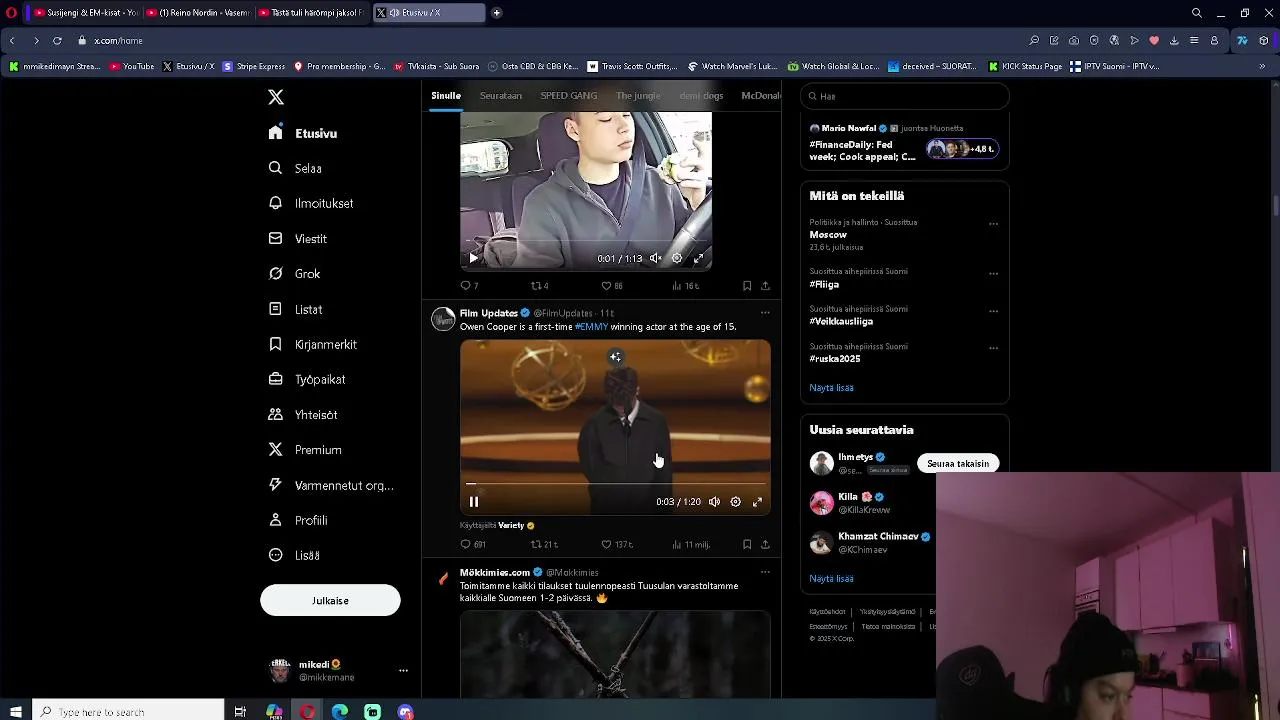Open #ruska2025 trend options dots
Screen dimensions: 1280x720
993,348
